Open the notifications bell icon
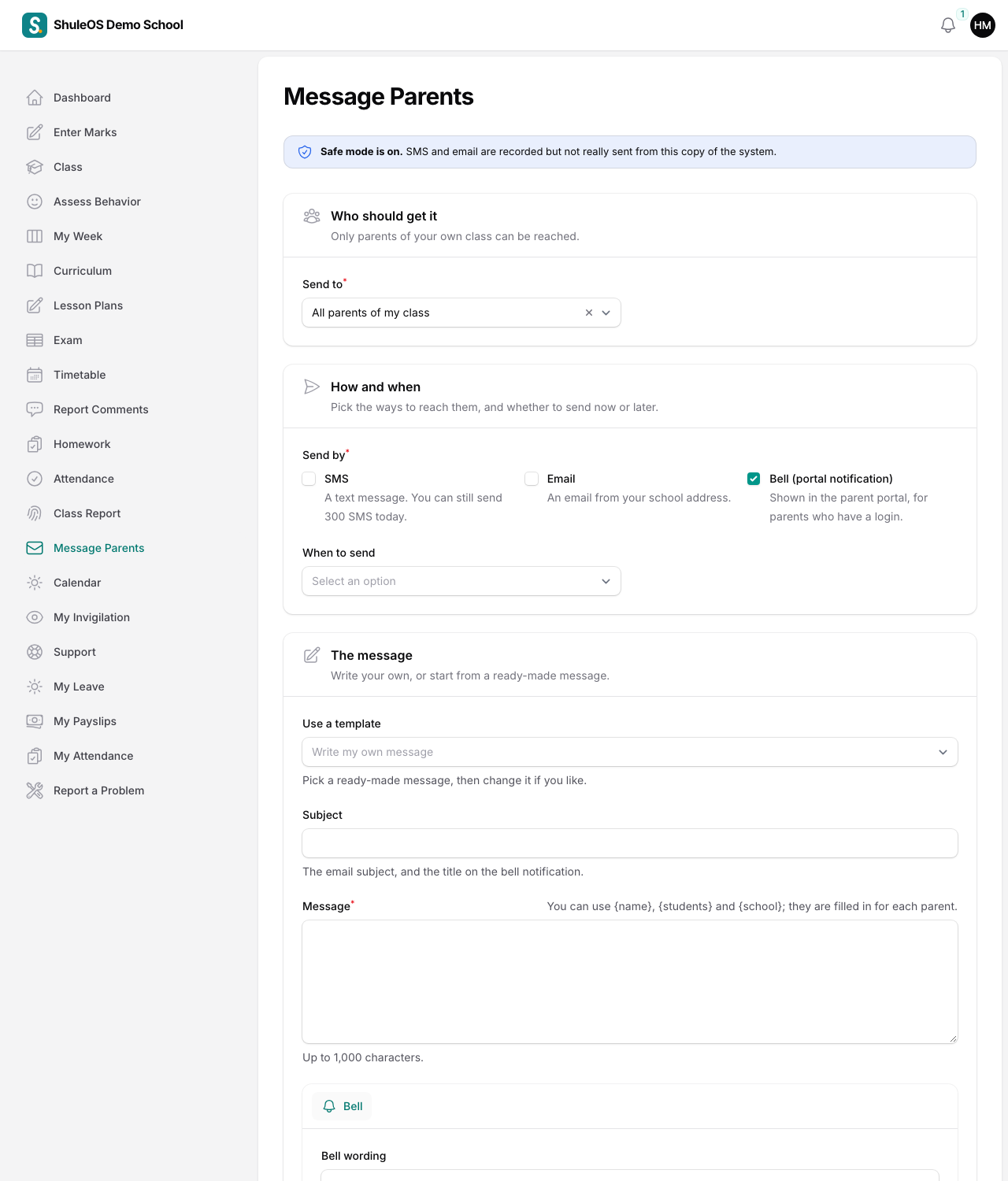This screenshot has height=1181, width=1008. [948, 25]
